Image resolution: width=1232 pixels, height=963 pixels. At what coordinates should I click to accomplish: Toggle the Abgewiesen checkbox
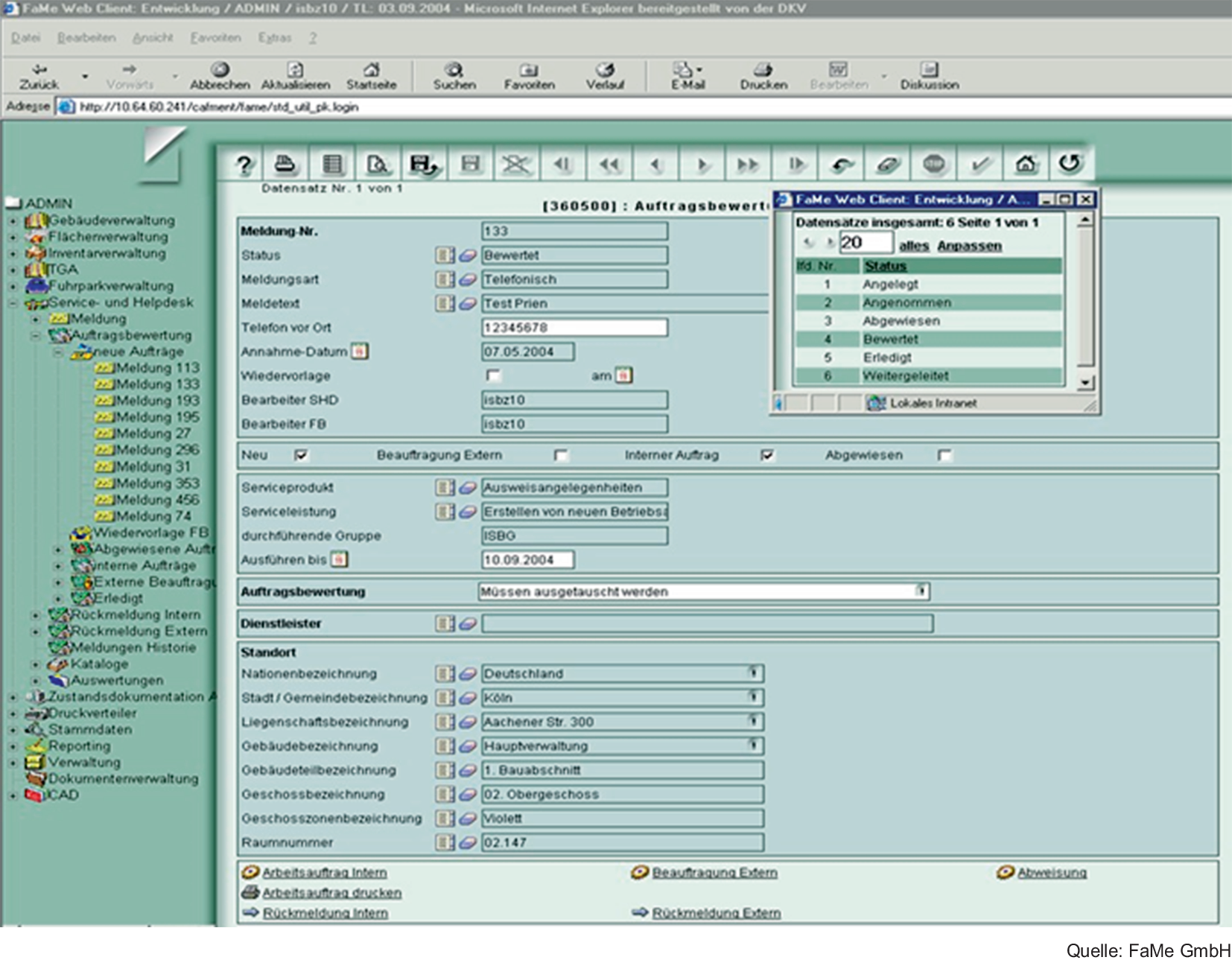(944, 454)
